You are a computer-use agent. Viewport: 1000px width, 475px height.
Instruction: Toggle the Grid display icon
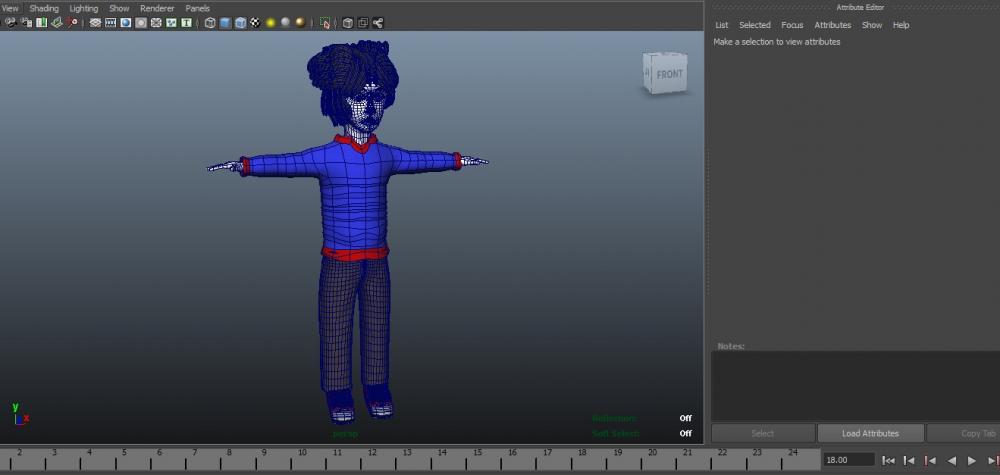[x=95, y=22]
